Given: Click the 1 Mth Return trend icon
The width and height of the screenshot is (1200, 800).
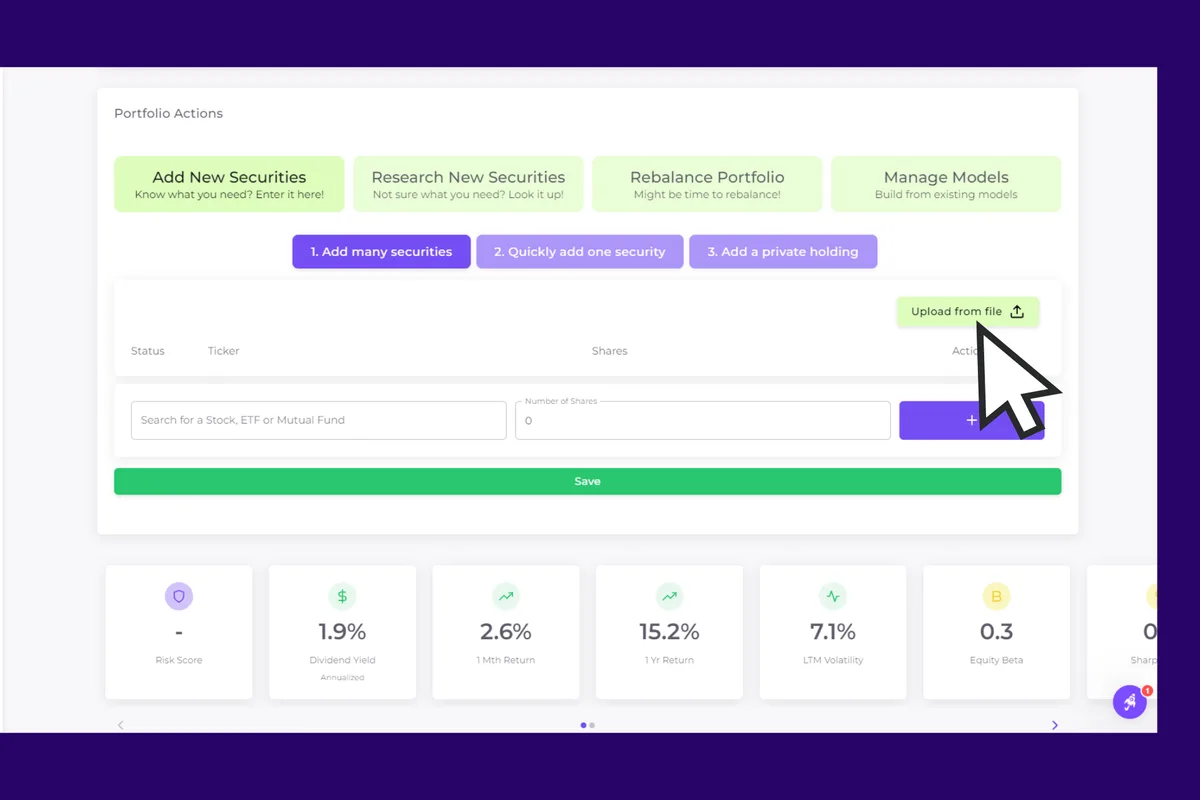Looking at the screenshot, I should (506, 596).
